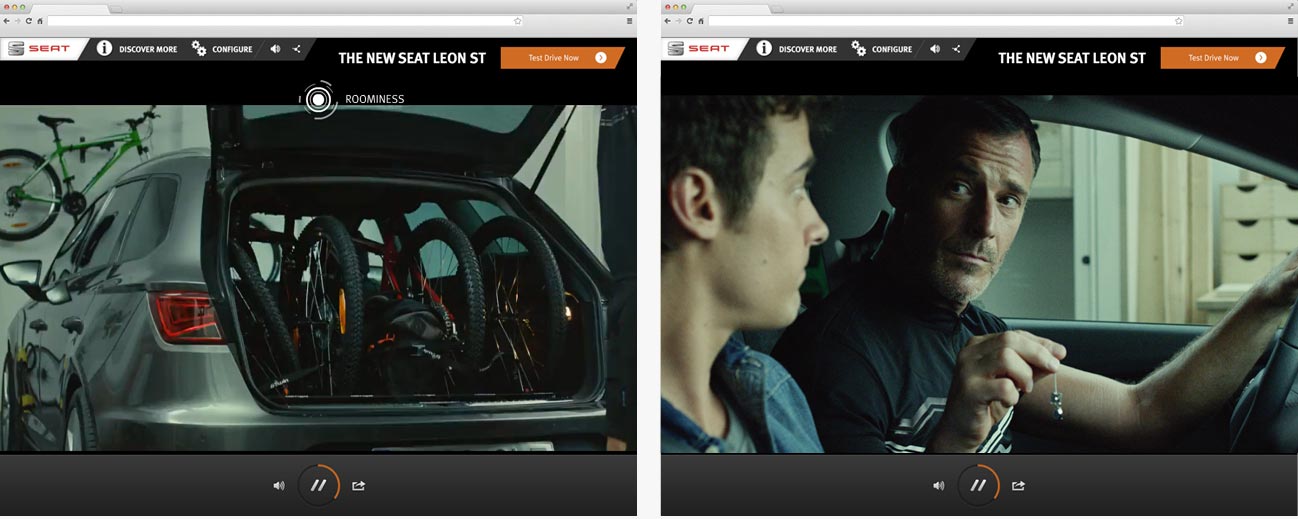Focus address bar in bike-trunk window

[285, 20]
